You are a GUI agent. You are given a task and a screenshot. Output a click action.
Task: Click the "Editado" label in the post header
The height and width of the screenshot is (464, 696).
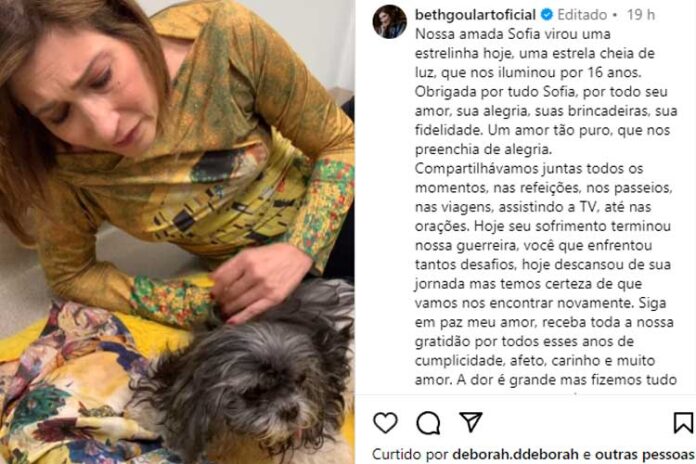(582, 15)
